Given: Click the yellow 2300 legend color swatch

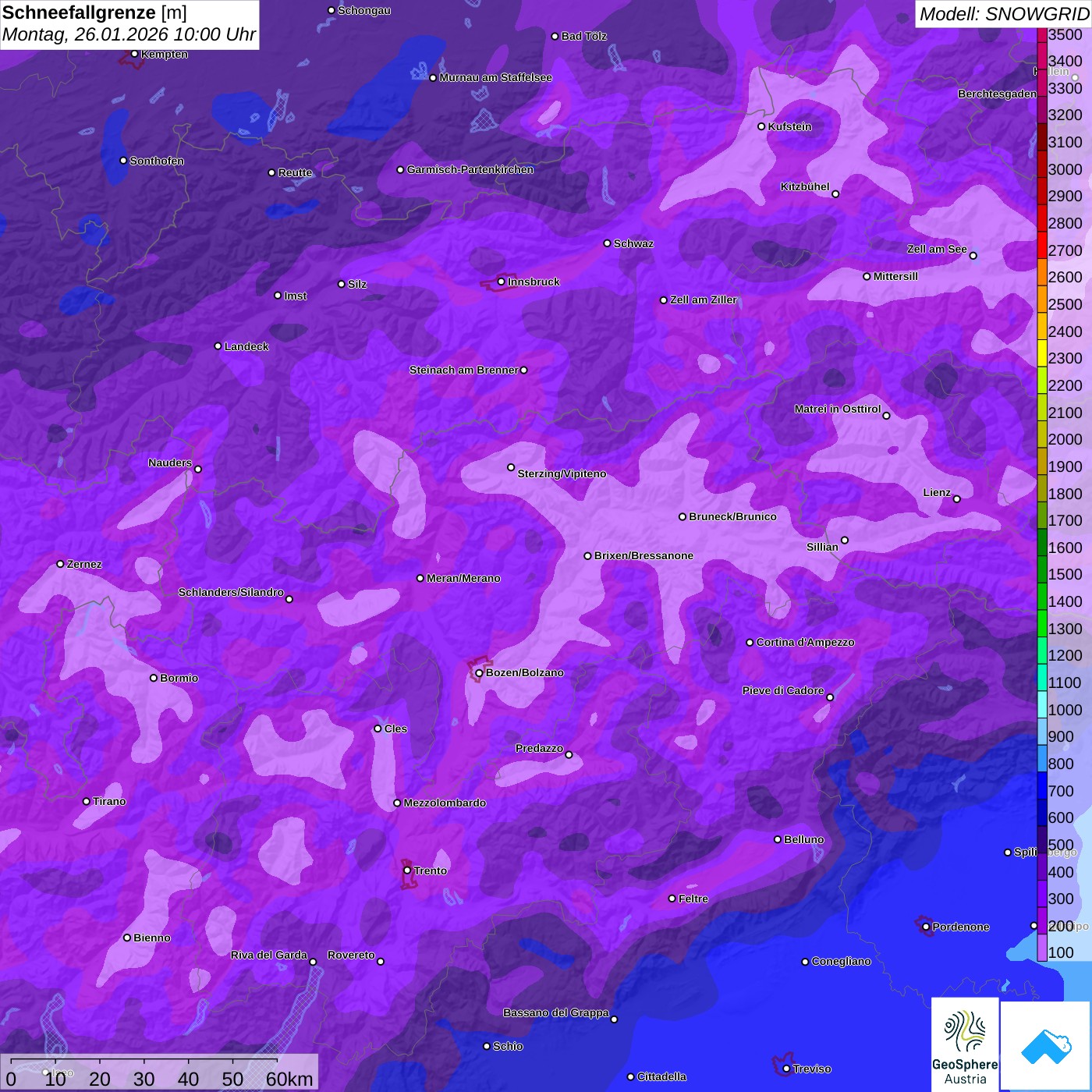Looking at the screenshot, I should pos(1042,353).
